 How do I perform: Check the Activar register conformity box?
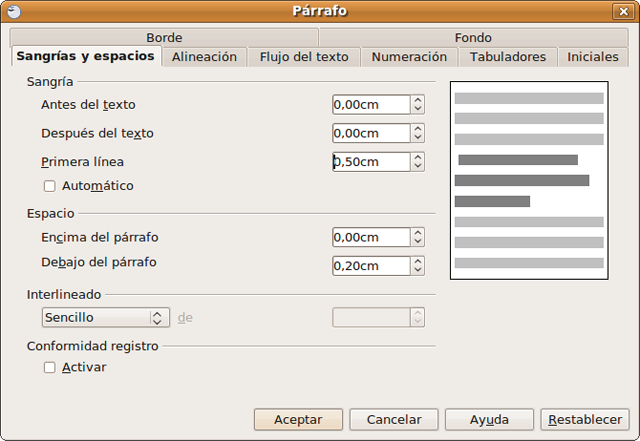[x=49, y=367]
